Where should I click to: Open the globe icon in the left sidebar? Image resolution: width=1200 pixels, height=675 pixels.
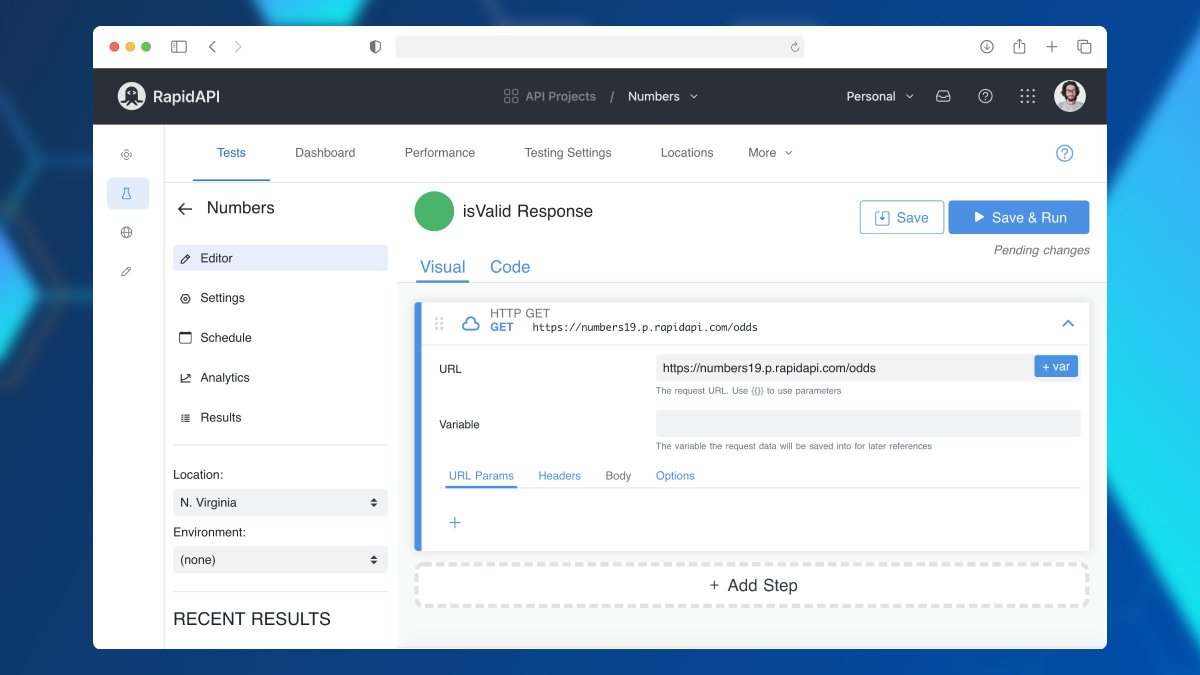(x=126, y=232)
